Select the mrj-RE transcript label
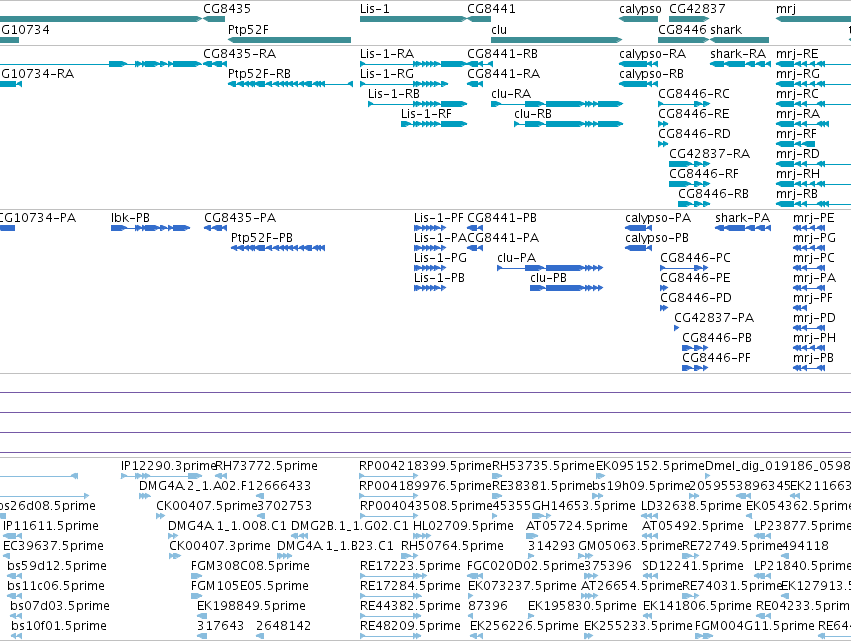The height and width of the screenshot is (641, 851). (x=797, y=54)
